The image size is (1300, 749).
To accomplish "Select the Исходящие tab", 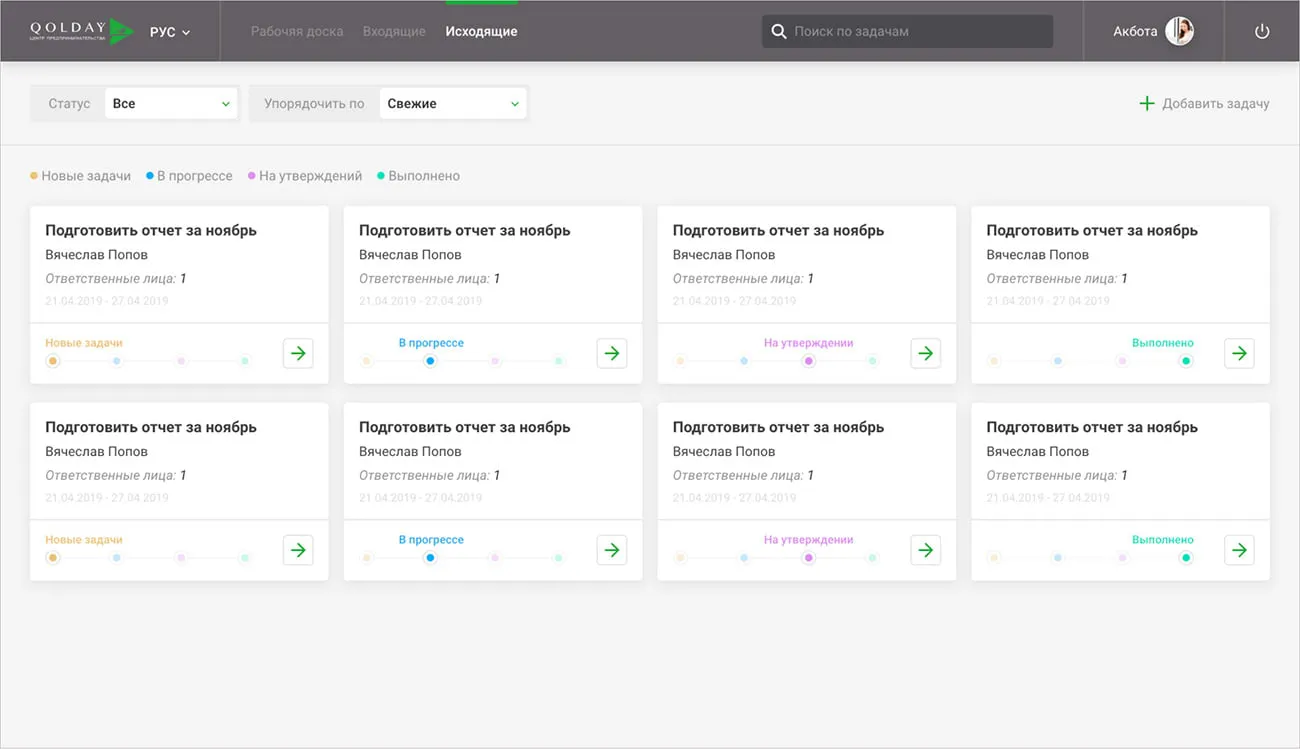I will click(481, 32).
